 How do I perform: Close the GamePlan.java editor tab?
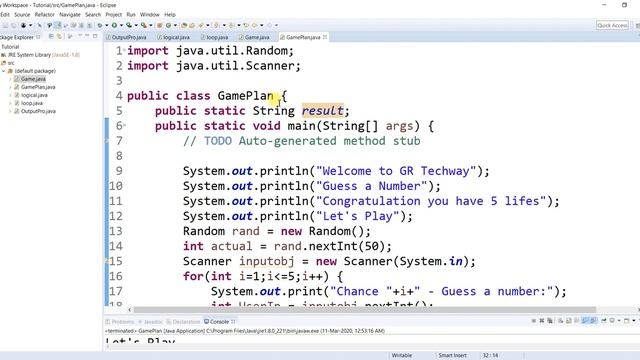click(325, 37)
